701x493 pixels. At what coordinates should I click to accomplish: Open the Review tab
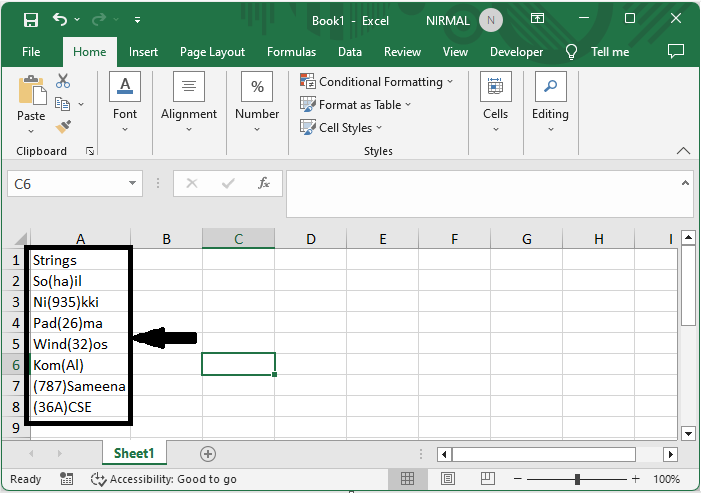click(x=402, y=52)
